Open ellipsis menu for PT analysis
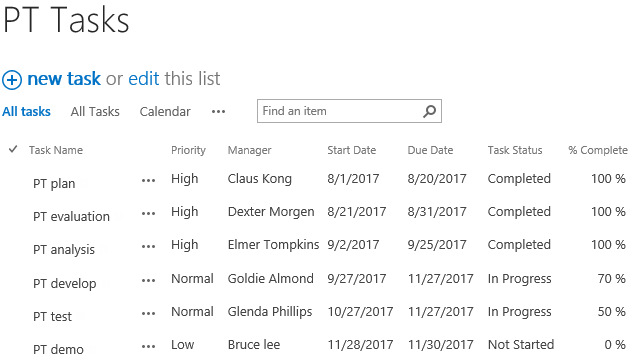644x361 pixels. (148, 247)
